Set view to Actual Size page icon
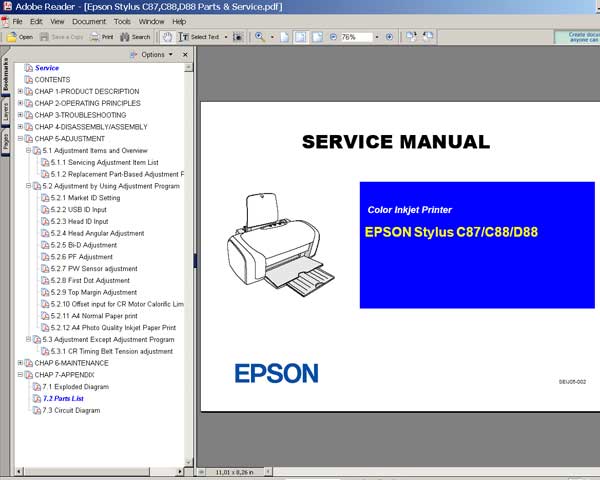This screenshot has width=600, height=480. pos(284,37)
